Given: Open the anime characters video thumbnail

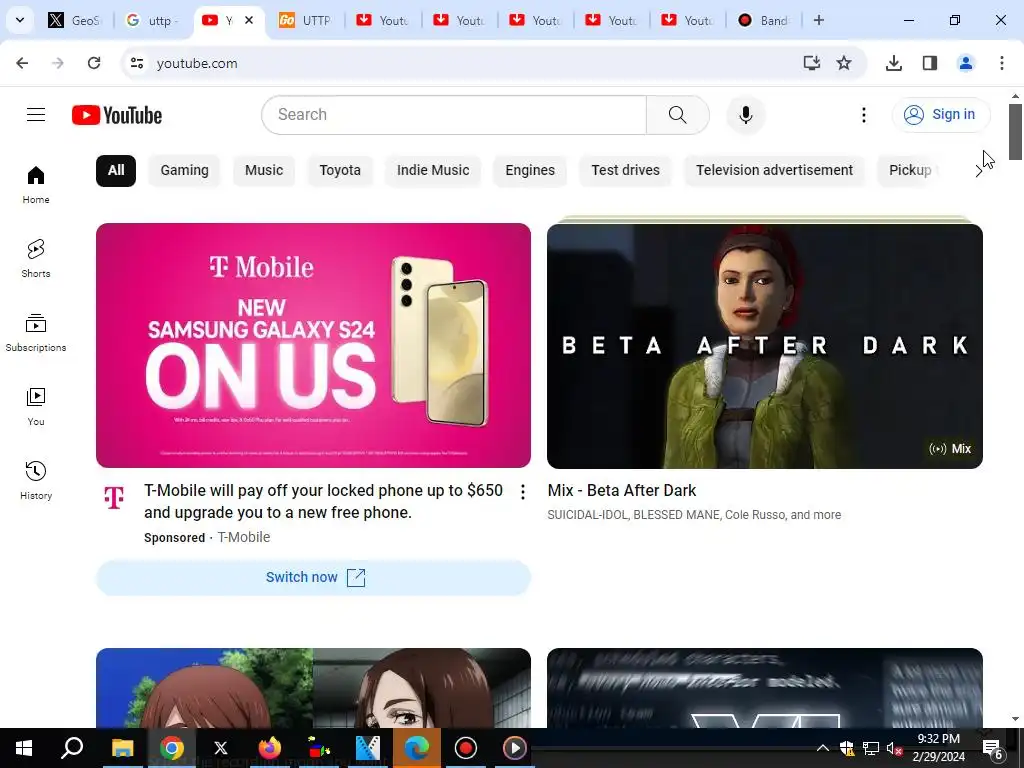Looking at the screenshot, I should (313, 688).
